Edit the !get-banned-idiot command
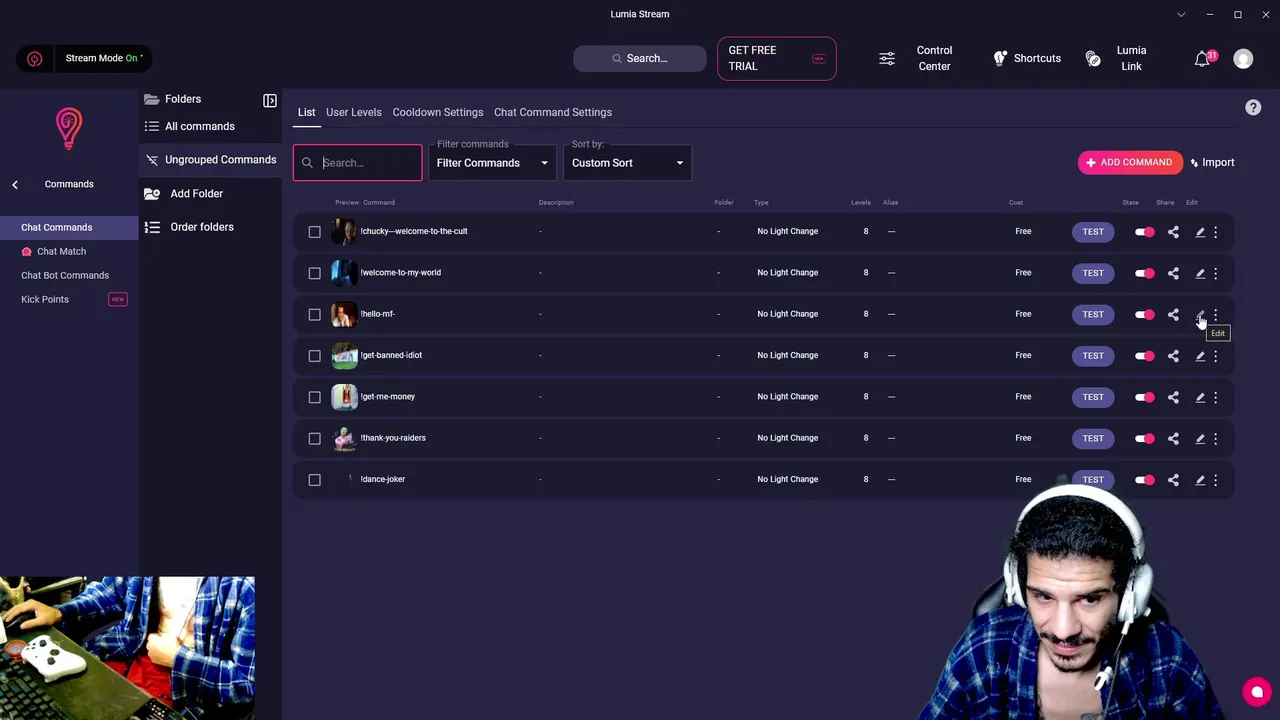The image size is (1280, 720). 1200,356
